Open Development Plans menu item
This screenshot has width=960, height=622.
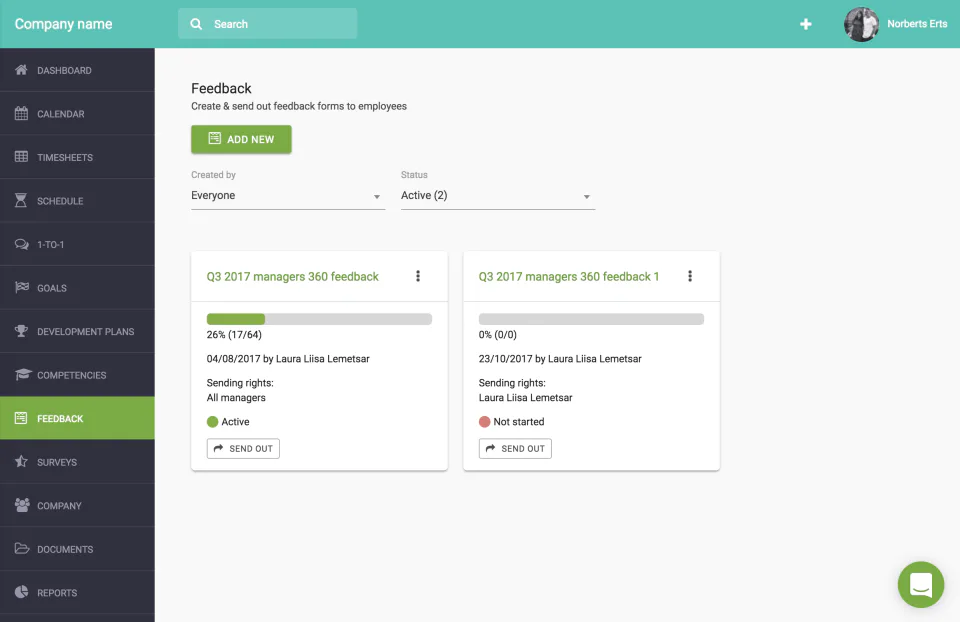pyautogui.click(x=77, y=331)
